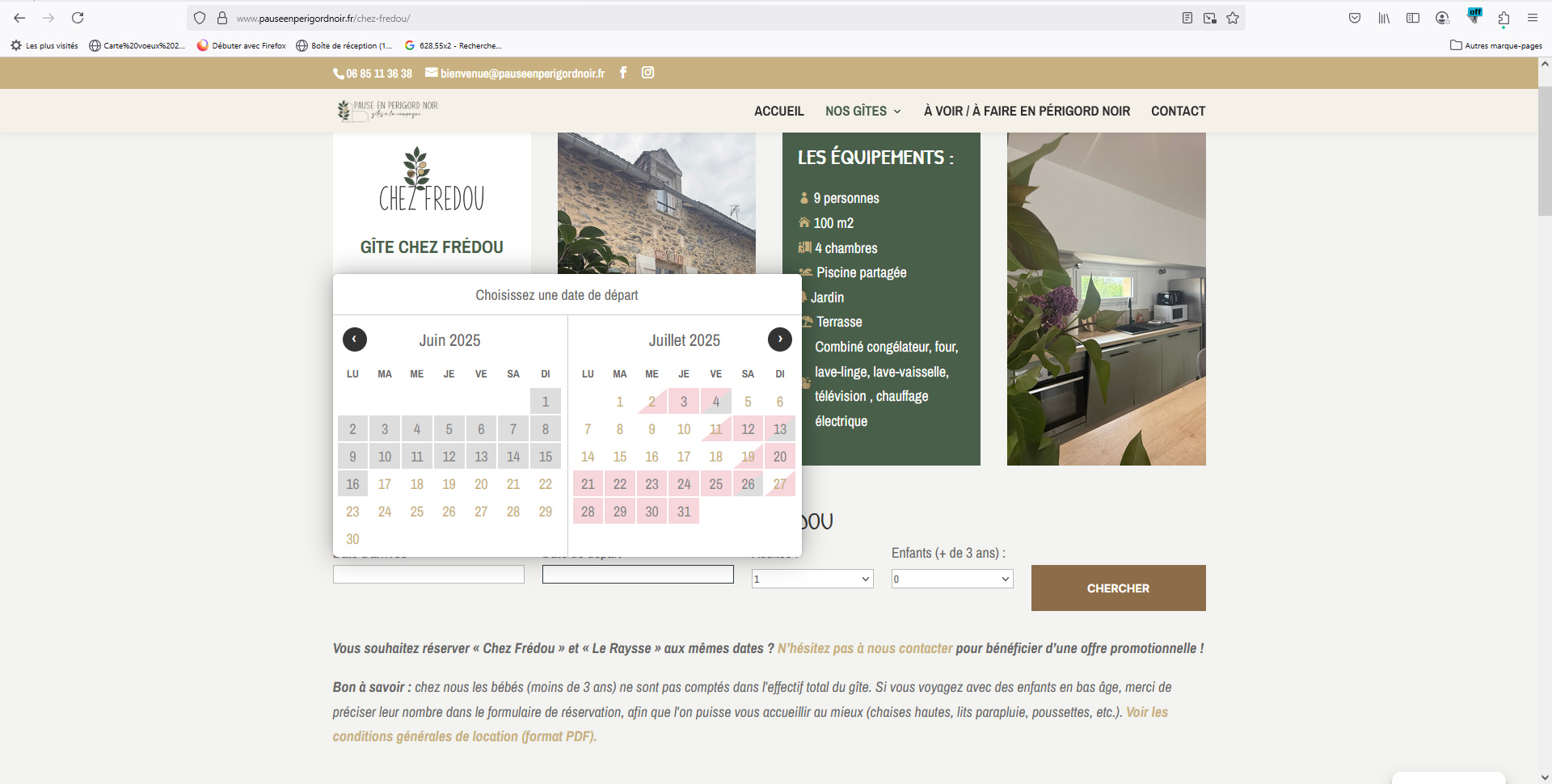Click the kitchen interior photo
Image resolution: width=1552 pixels, height=784 pixels.
(x=1106, y=299)
